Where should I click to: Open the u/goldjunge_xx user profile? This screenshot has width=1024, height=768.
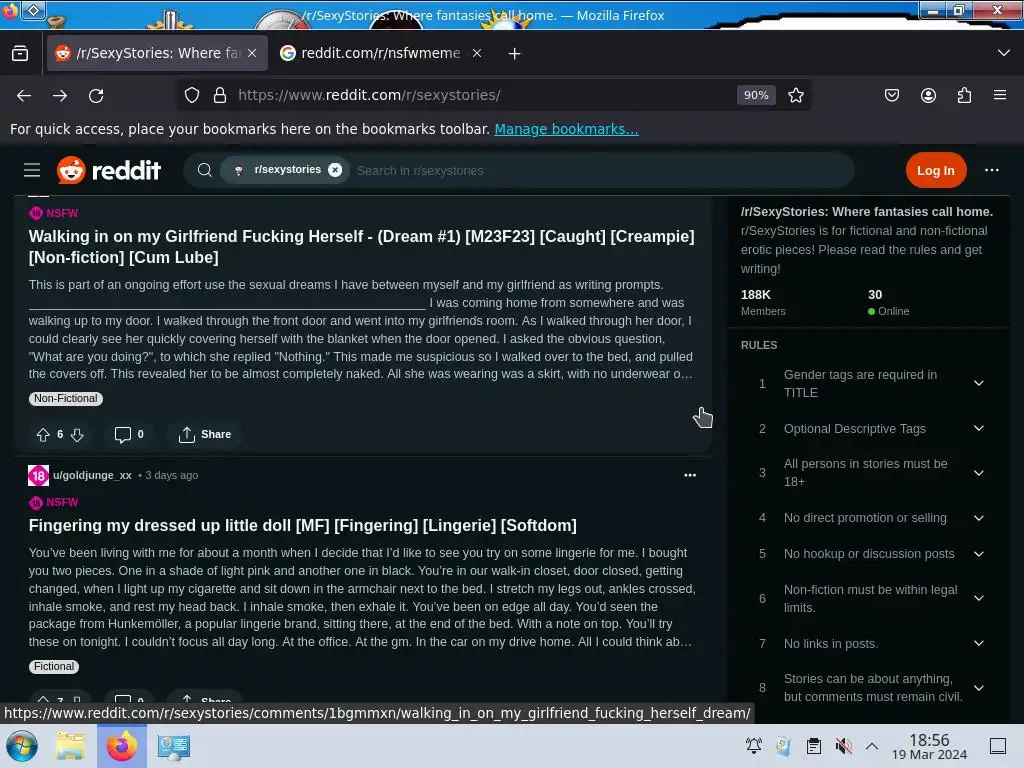92,475
